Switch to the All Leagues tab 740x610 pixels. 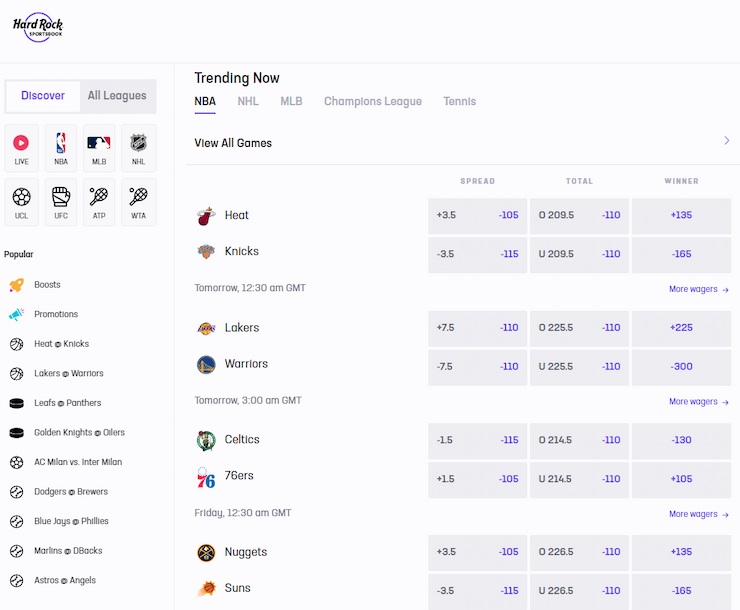117,96
